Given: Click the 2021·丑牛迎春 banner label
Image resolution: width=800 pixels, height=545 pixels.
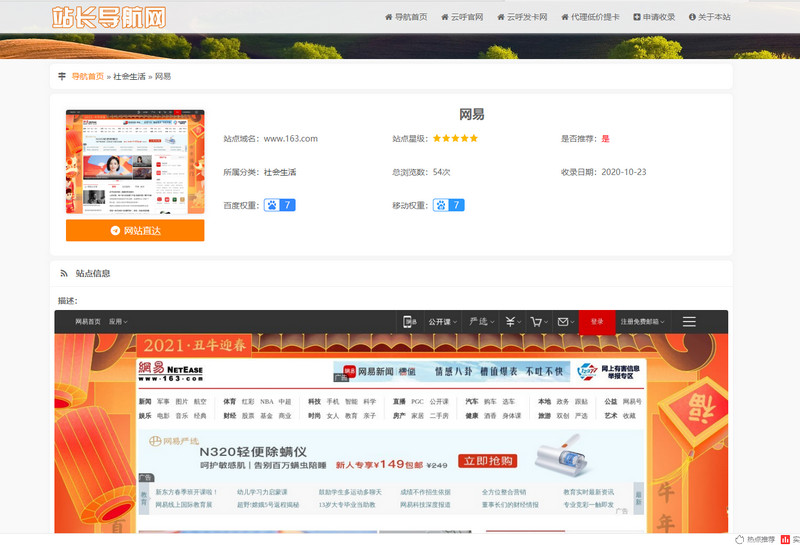Looking at the screenshot, I should coord(194,345).
